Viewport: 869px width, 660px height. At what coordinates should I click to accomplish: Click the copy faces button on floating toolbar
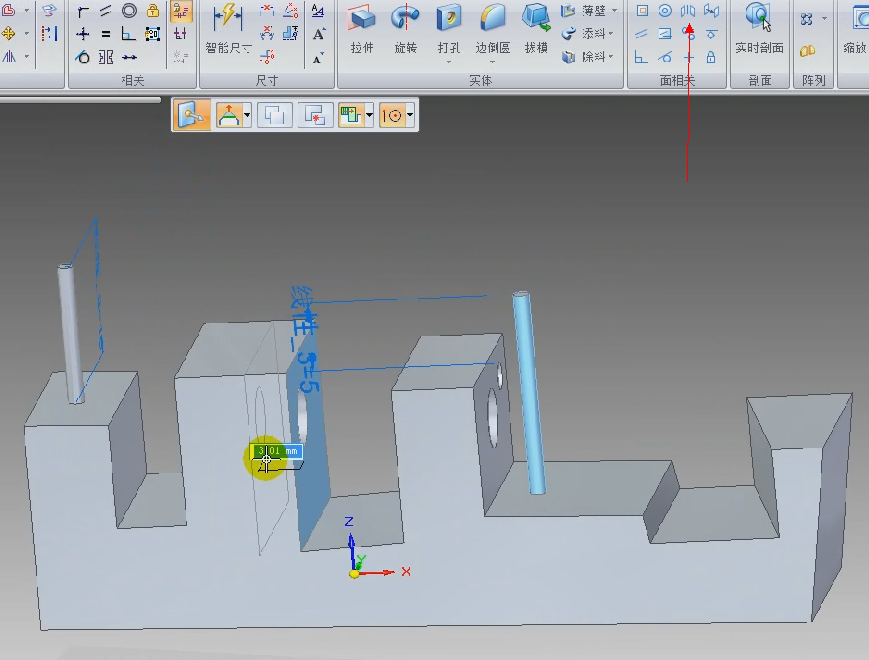pyautogui.click(x=274, y=115)
